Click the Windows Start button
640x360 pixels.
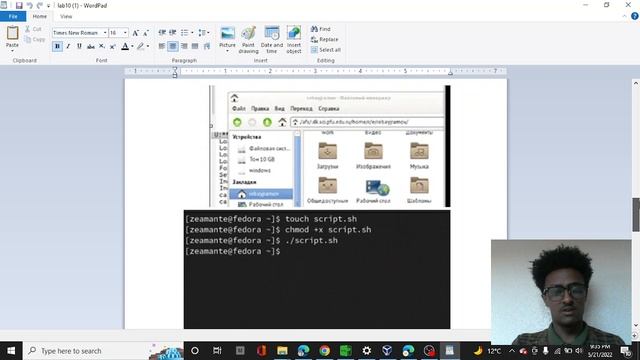click(11, 351)
